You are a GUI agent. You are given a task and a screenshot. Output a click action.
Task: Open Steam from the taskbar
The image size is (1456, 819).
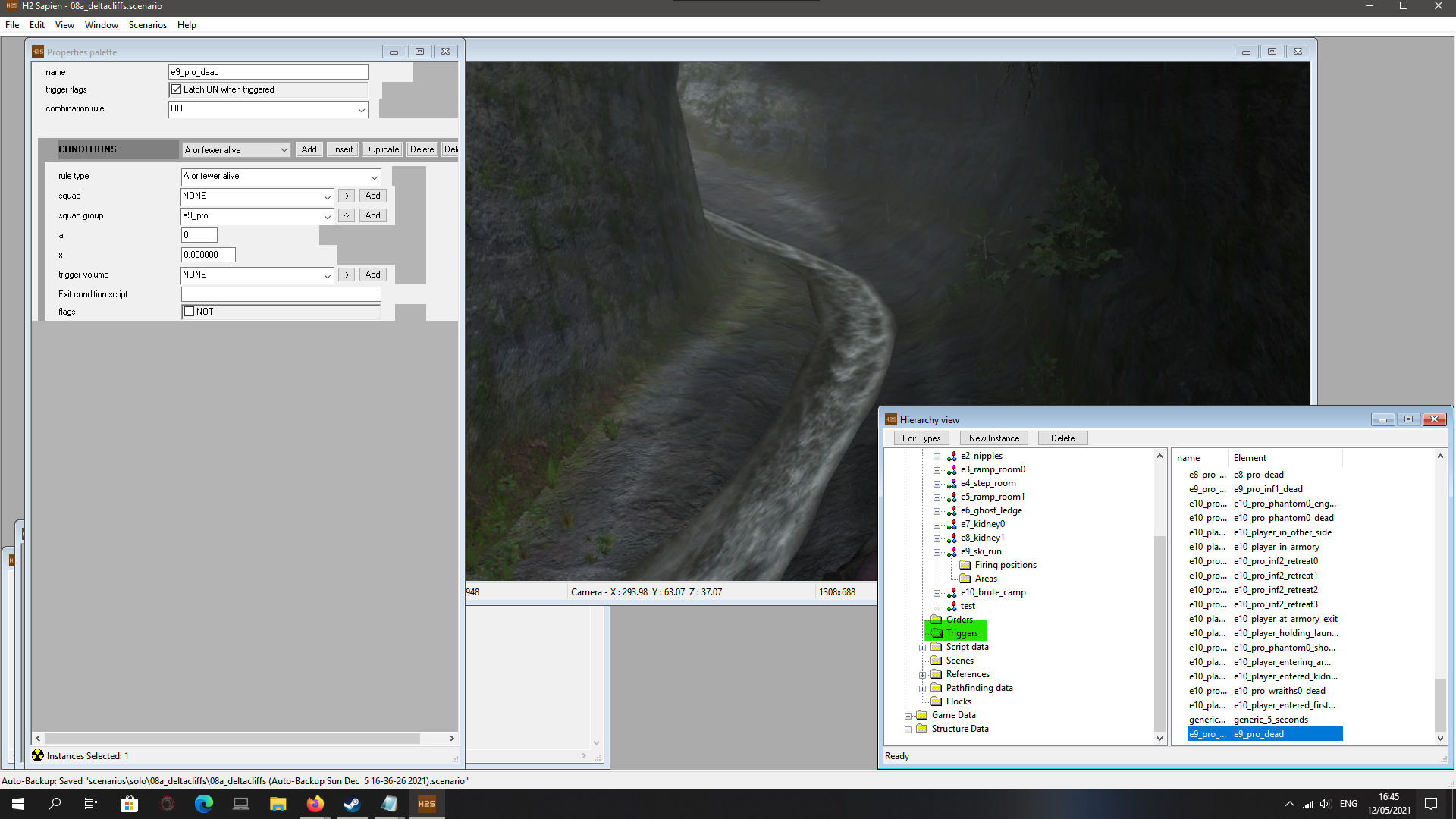coord(352,804)
